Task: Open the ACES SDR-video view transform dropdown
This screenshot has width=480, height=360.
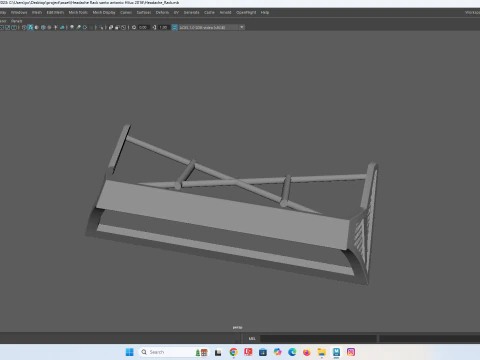Action: click(x=212, y=27)
